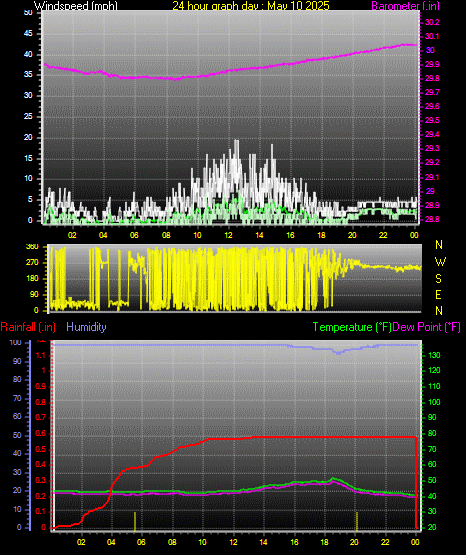466x555 pixels.
Task: Click the S compass label
Action: tap(438, 279)
